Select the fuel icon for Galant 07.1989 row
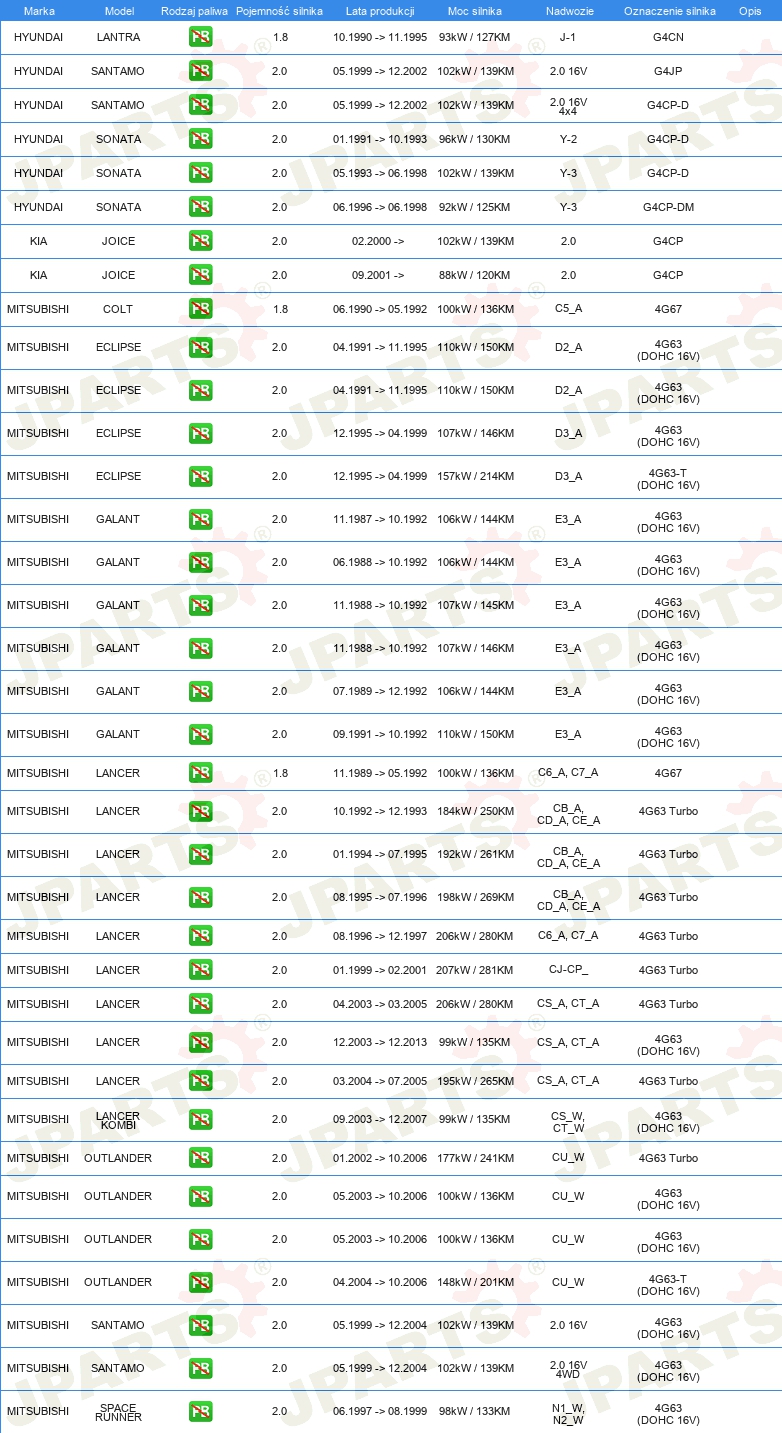 tap(200, 692)
